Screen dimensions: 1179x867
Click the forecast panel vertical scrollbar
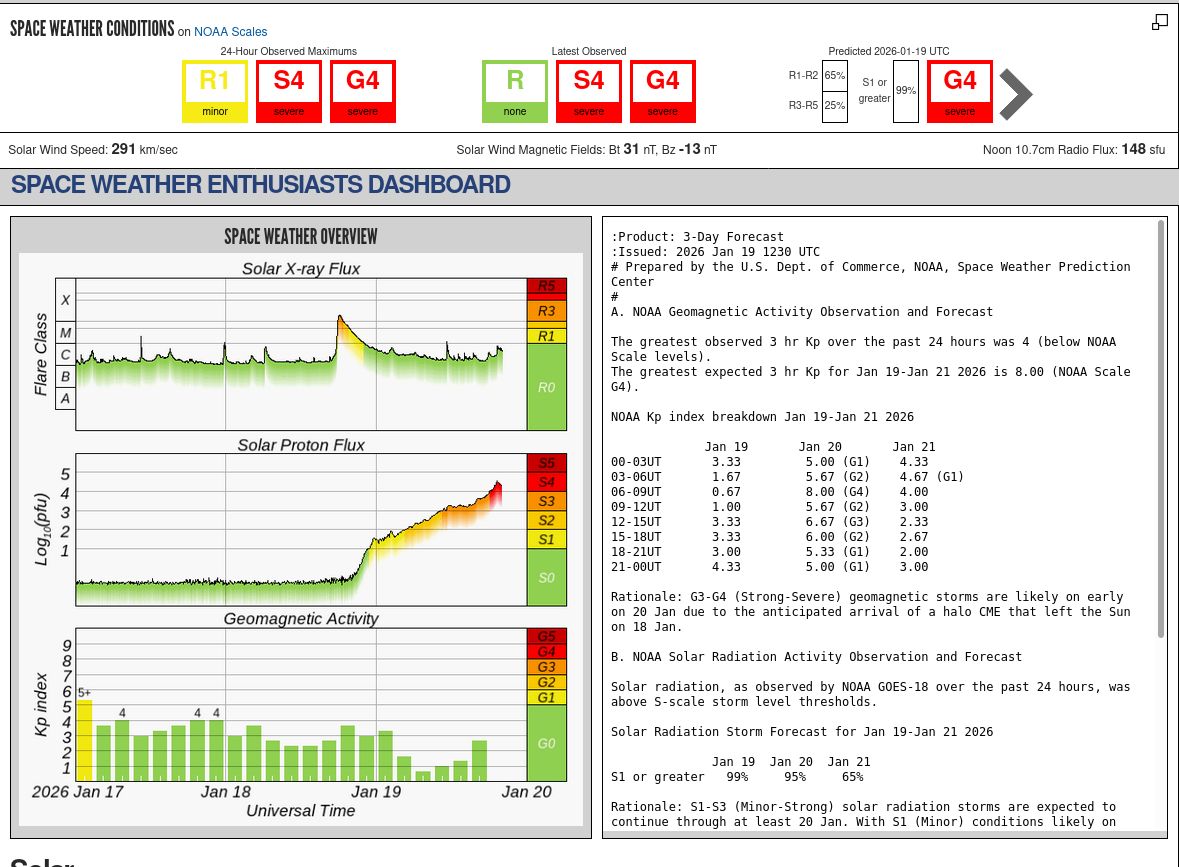[1161, 429]
